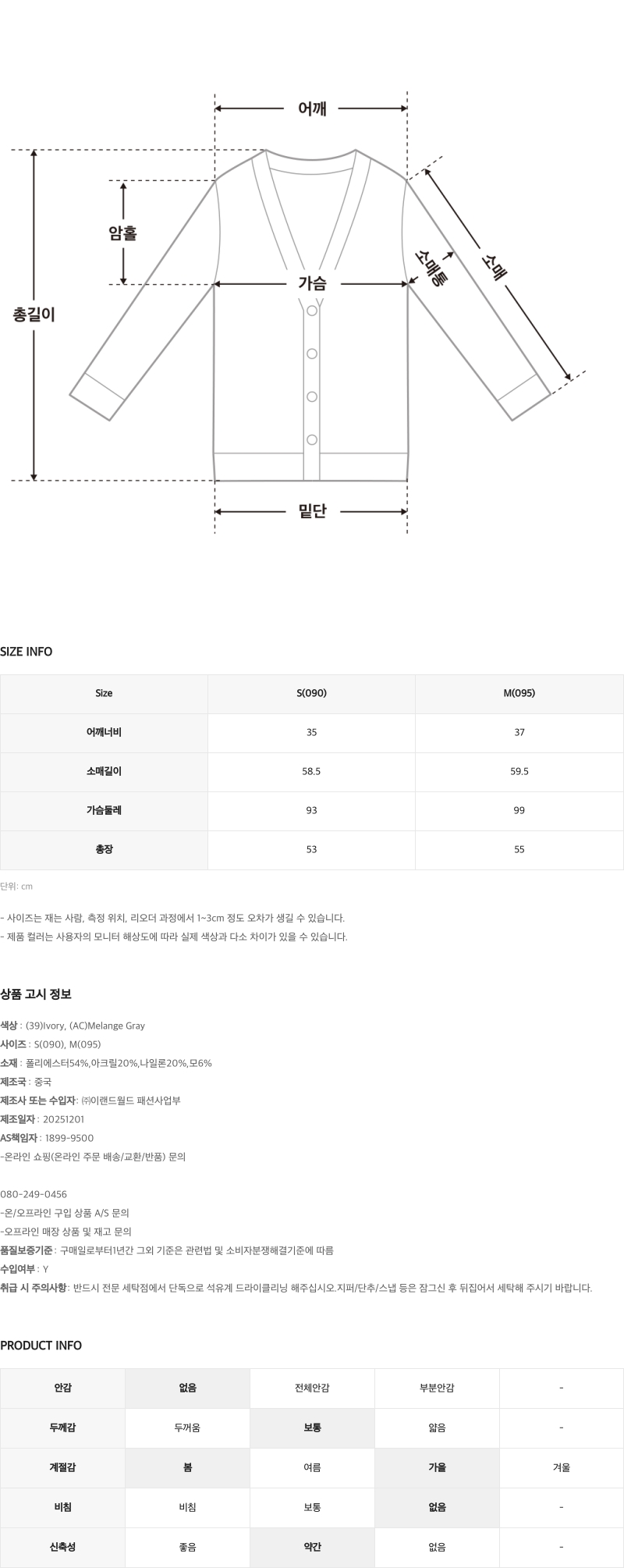Click the 가슴 chest label in the diagram
624x1568 pixels.
click(312, 284)
